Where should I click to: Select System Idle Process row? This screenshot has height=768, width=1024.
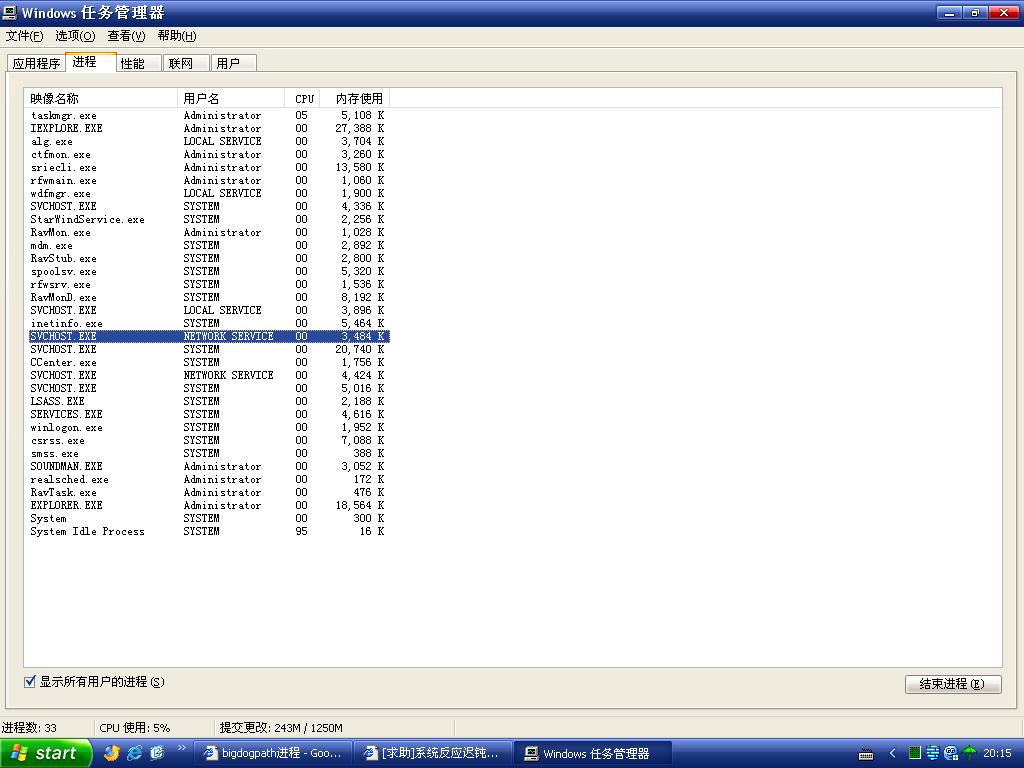coord(209,532)
